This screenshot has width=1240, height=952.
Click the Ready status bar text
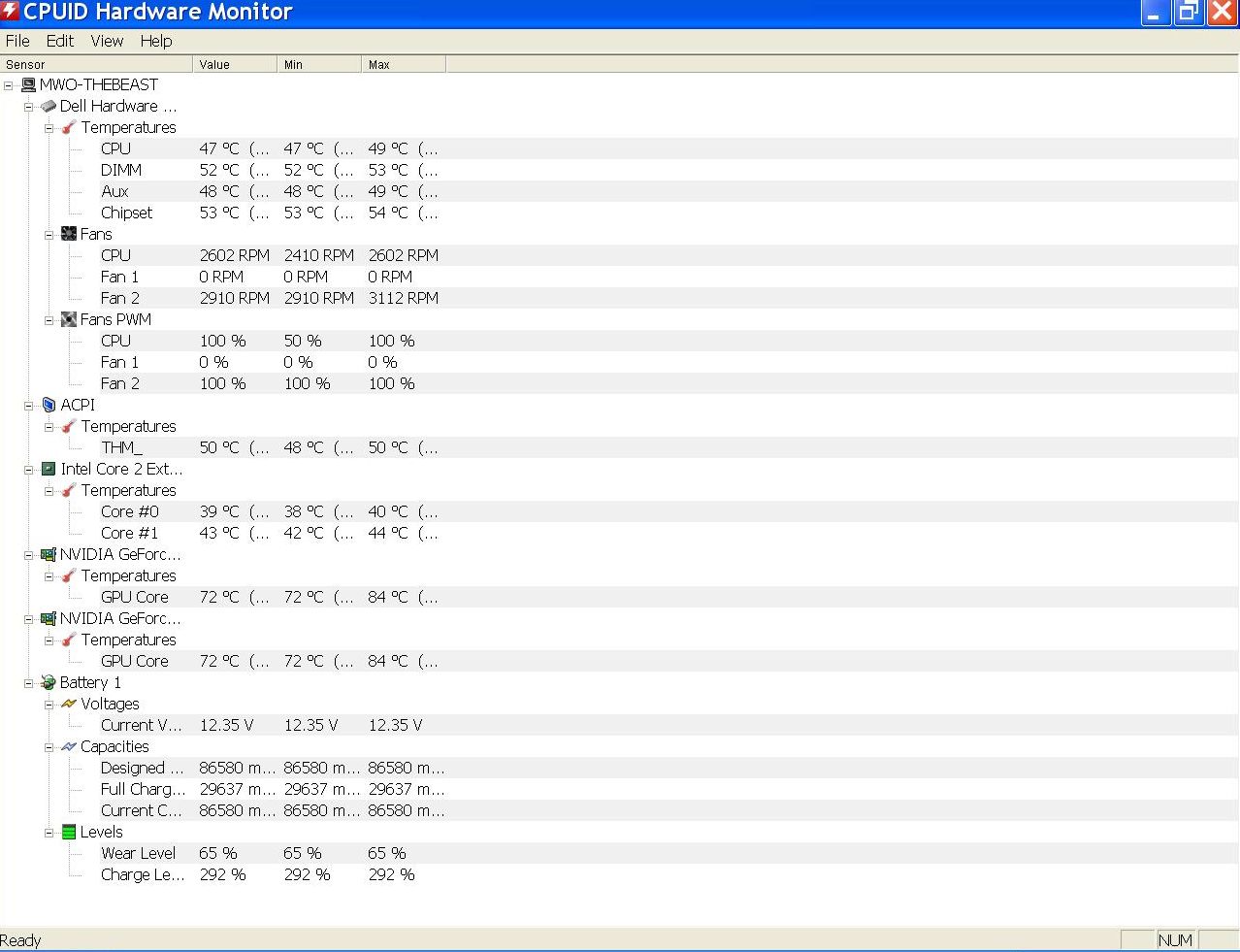click(20, 940)
